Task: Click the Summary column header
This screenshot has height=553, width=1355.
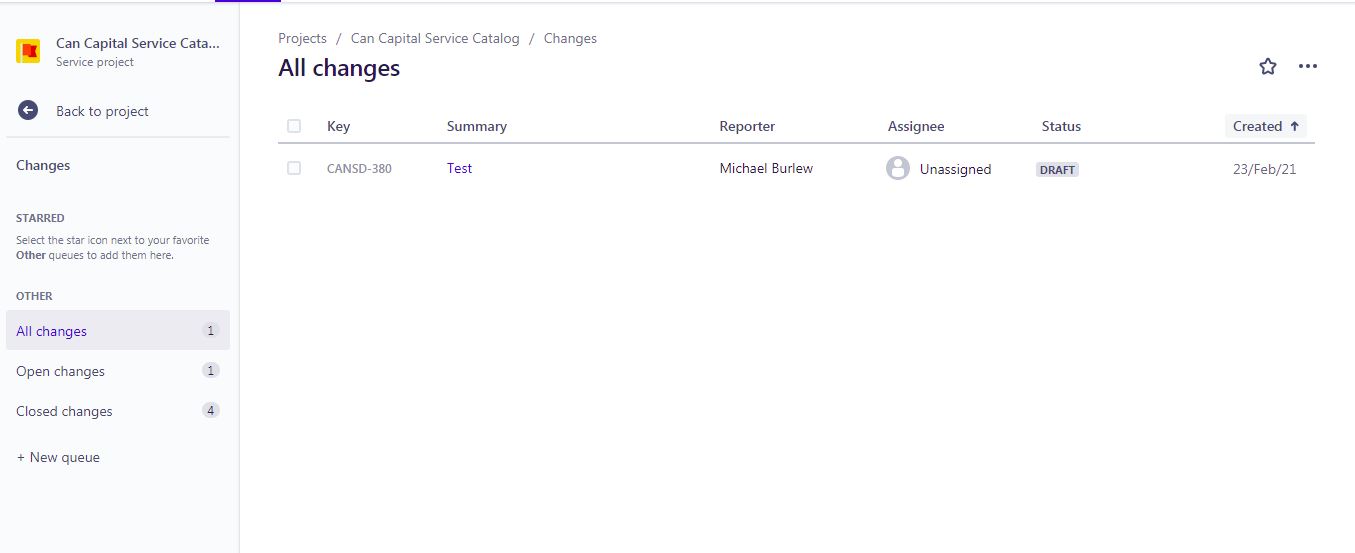Action: [x=476, y=126]
